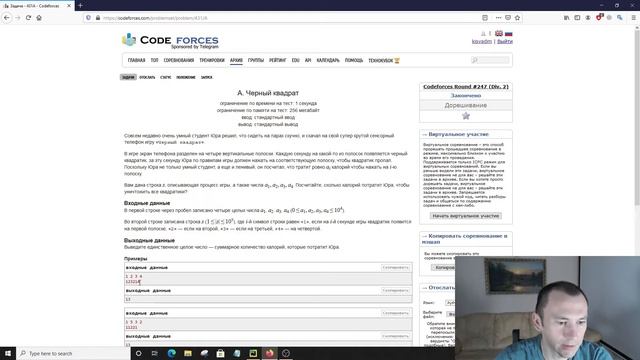Image resolution: width=640 pixels, height=360 pixels.
Task: Copy second example output with Скопировать button
Action: click(x=396, y=336)
